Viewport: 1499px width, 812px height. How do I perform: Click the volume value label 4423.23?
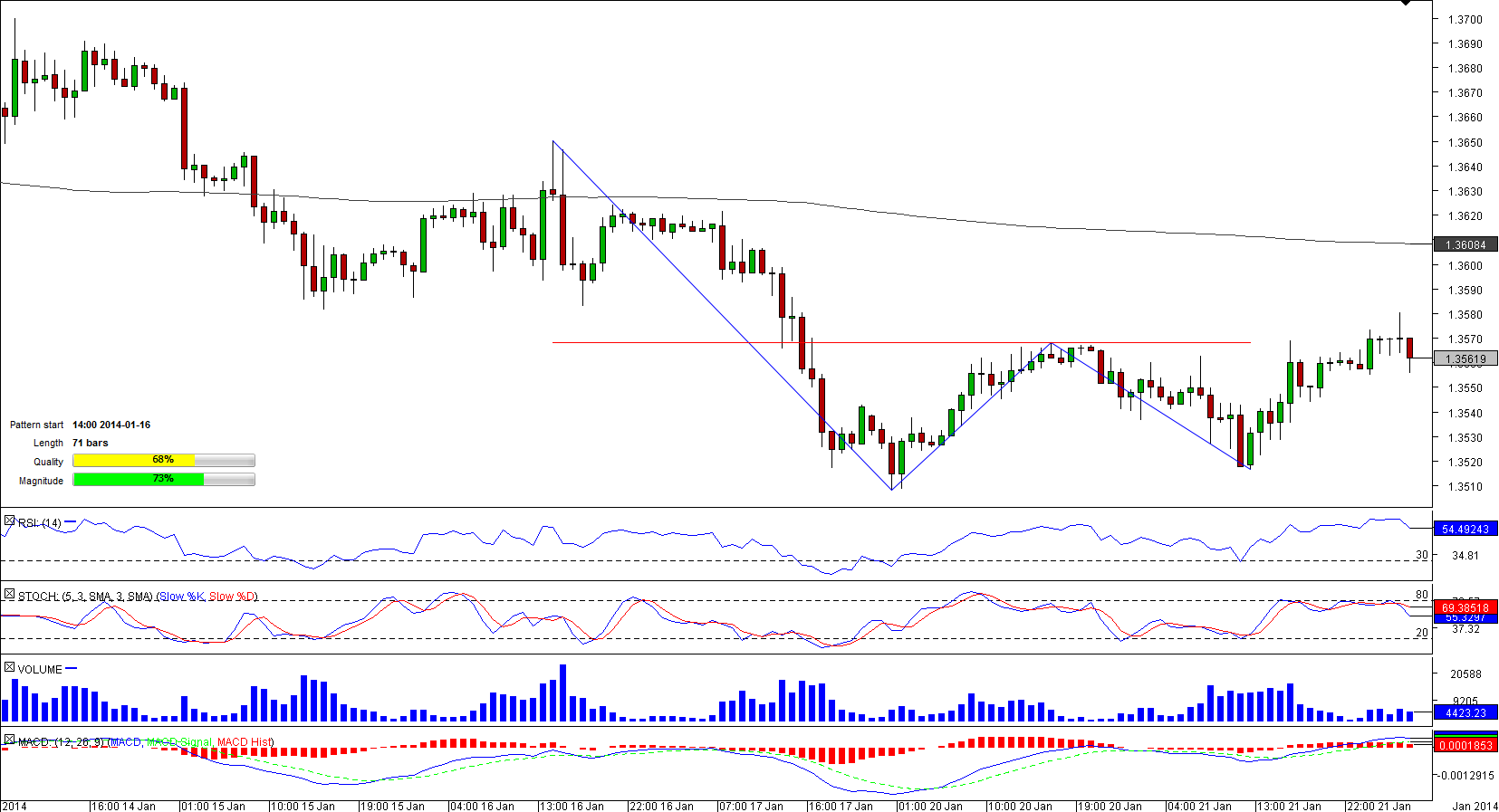(1465, 713)
